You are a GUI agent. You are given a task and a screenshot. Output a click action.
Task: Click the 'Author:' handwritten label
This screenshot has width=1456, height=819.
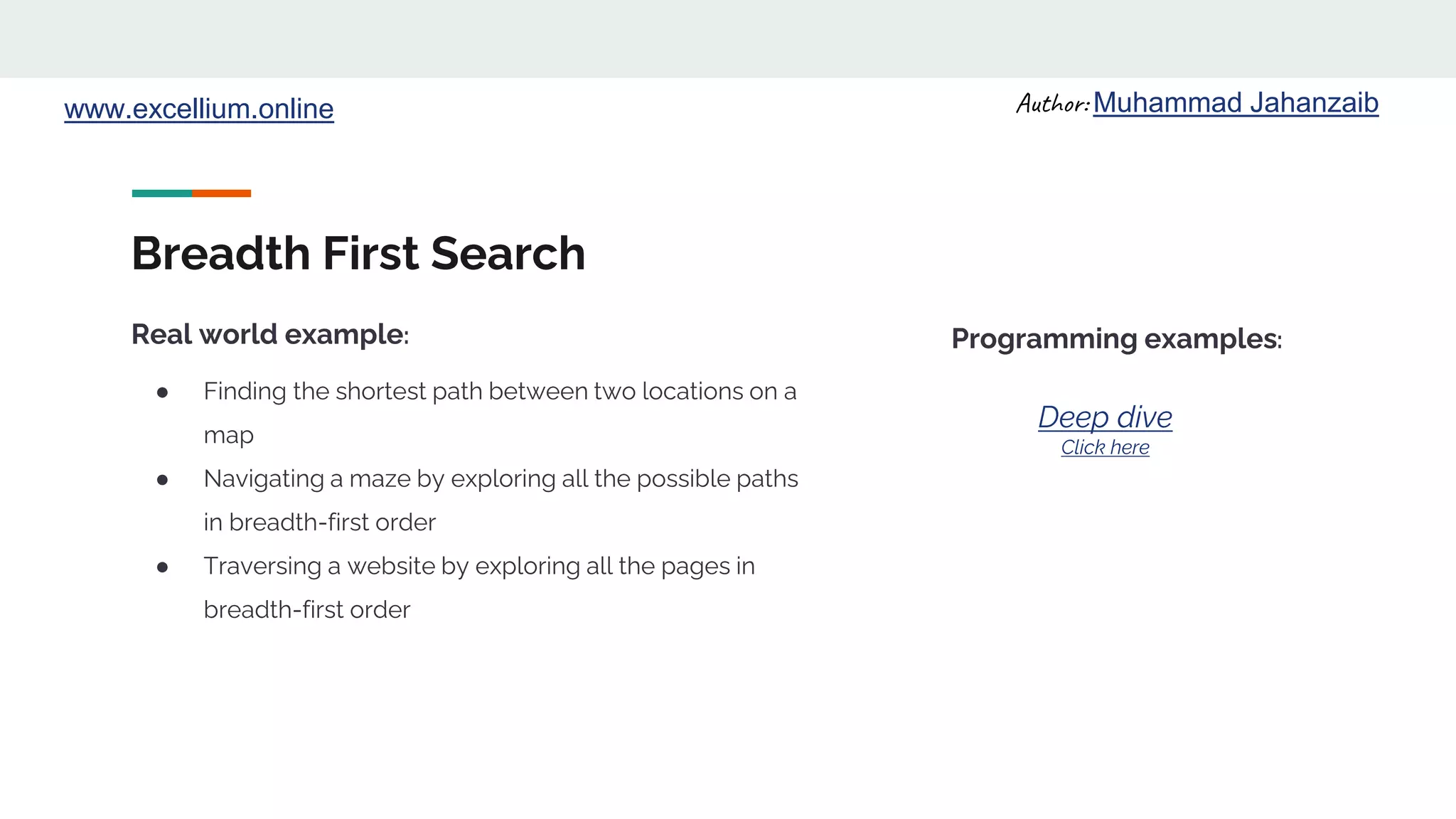coord(1053,104)
